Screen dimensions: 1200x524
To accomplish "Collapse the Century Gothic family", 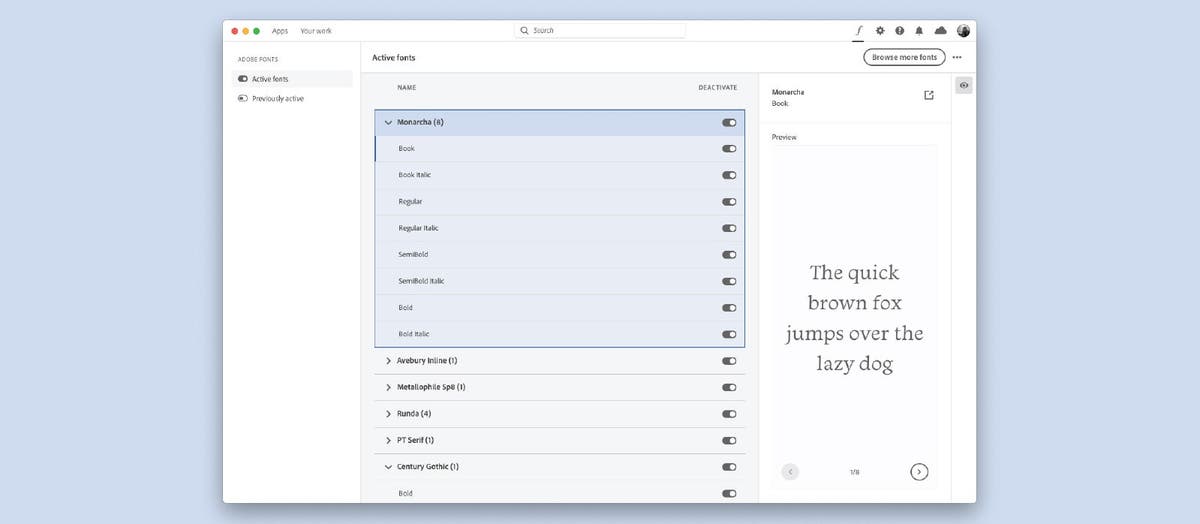I will (388, 467).
